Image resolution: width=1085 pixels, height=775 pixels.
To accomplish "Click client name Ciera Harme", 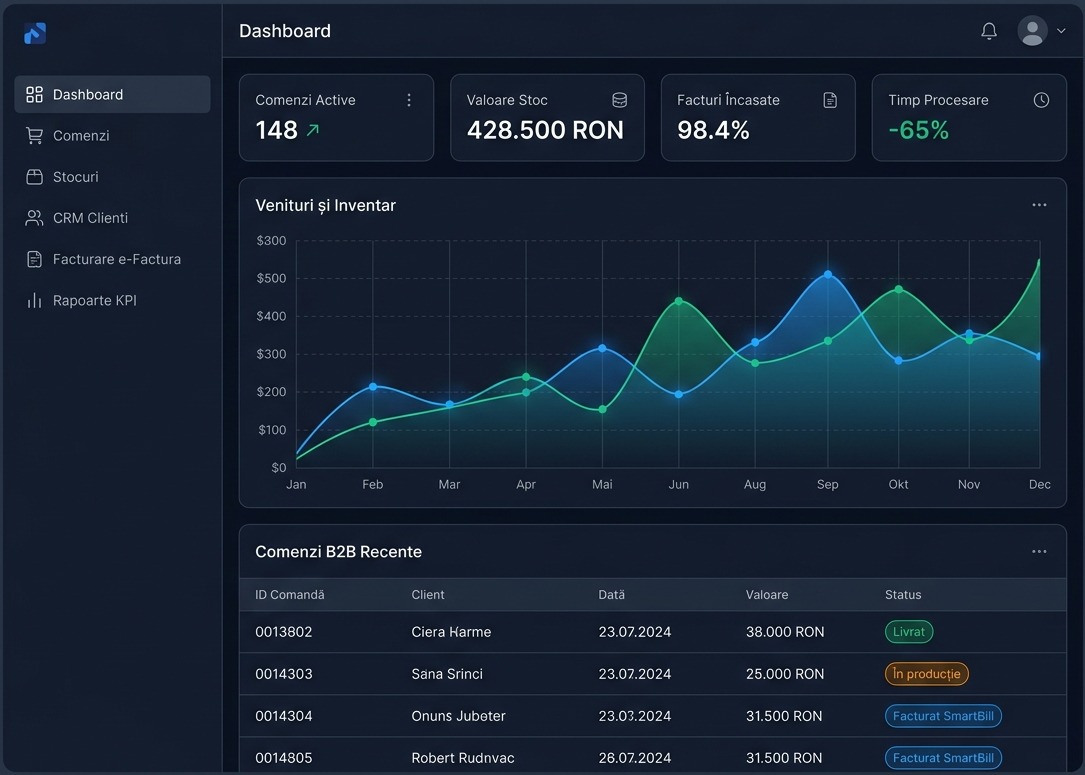I will click(451, 632).
